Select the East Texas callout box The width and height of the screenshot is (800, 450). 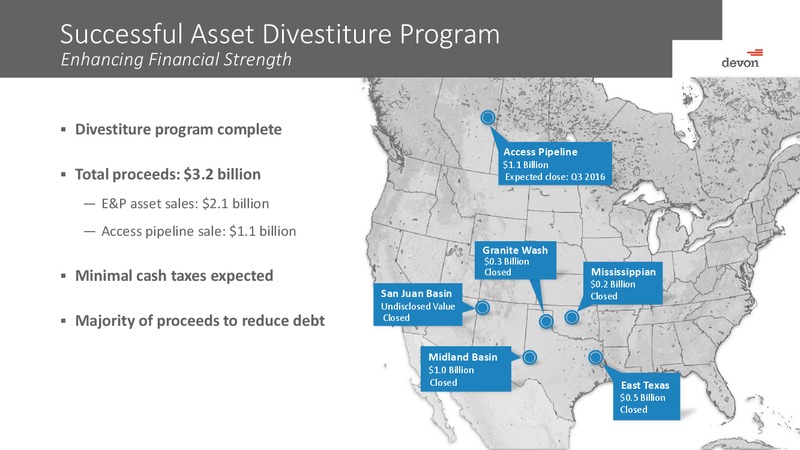(x=646, y=397)
